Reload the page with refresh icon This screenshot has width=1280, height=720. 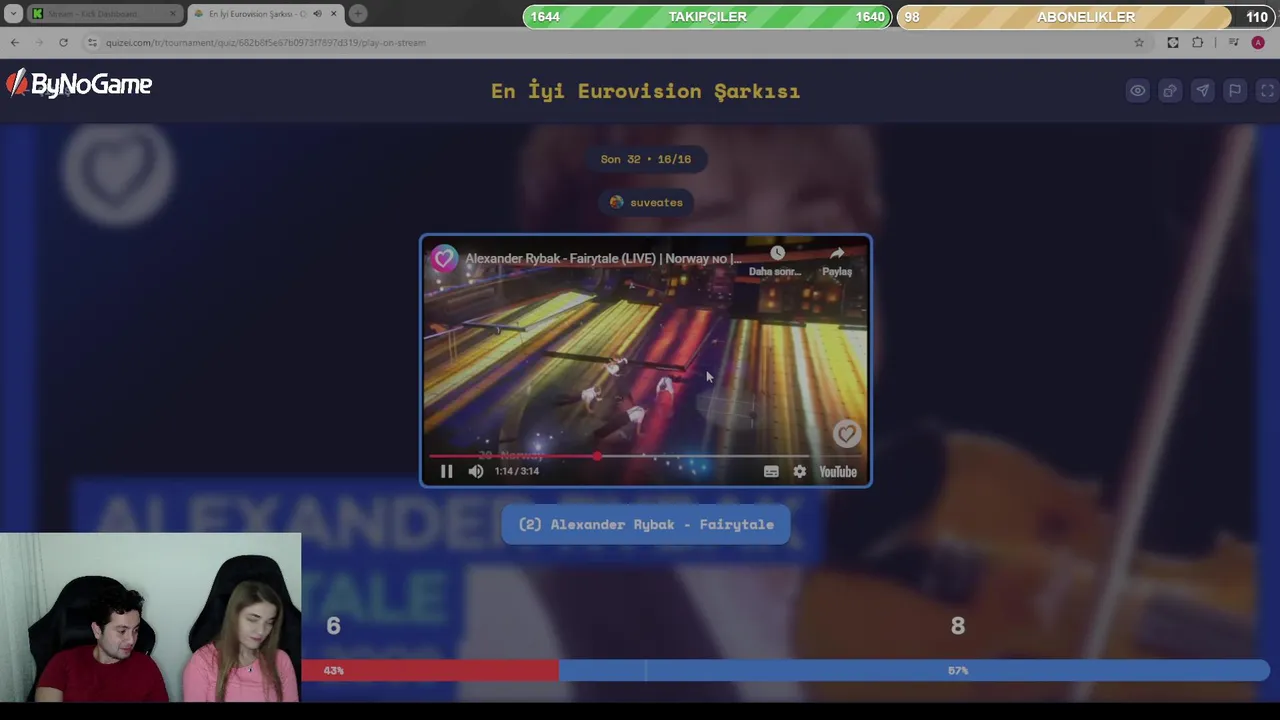tap(63, 42)
